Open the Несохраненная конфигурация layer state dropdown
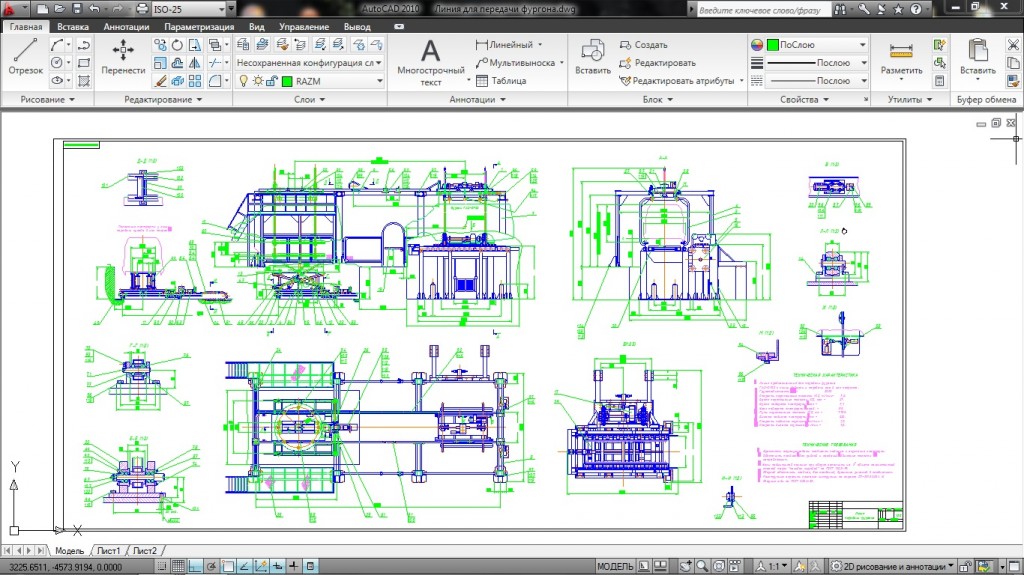Screen dimensions: 1024x575 379,63
